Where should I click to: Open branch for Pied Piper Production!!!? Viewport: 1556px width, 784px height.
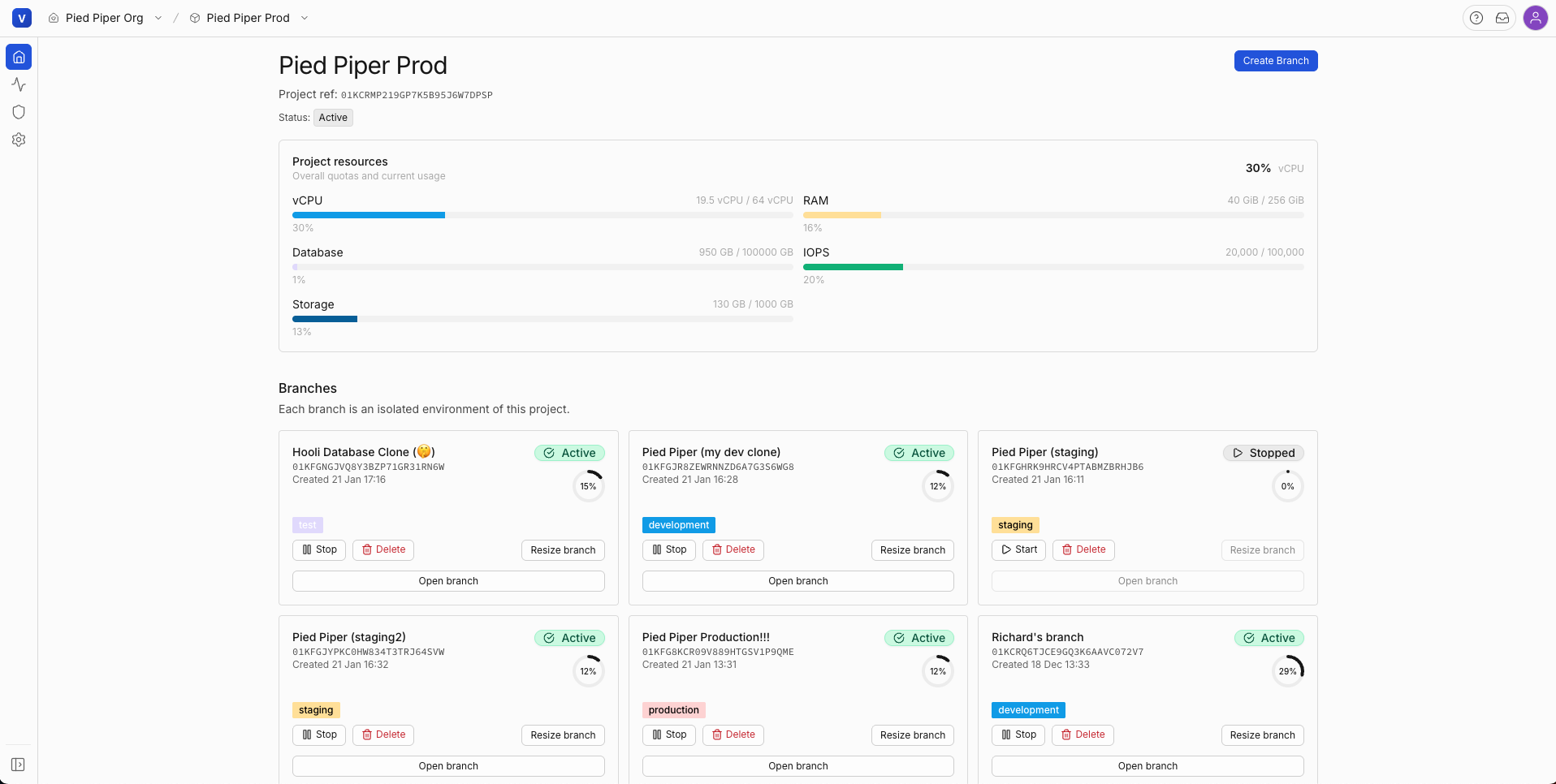coord(797,765)
